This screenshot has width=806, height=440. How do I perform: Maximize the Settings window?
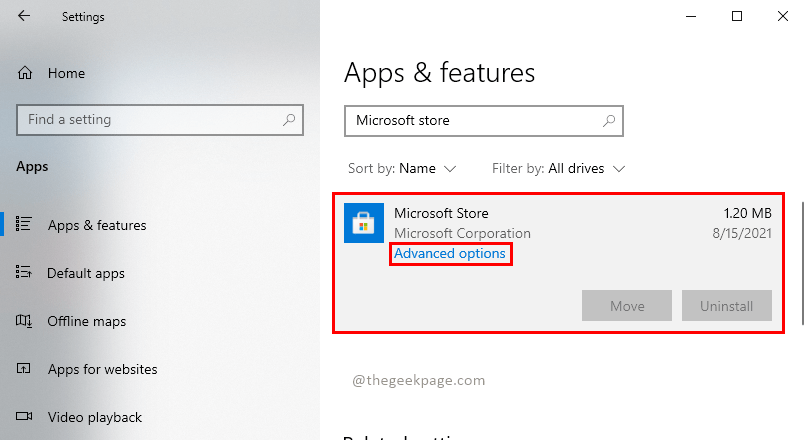tap(737, 16)
